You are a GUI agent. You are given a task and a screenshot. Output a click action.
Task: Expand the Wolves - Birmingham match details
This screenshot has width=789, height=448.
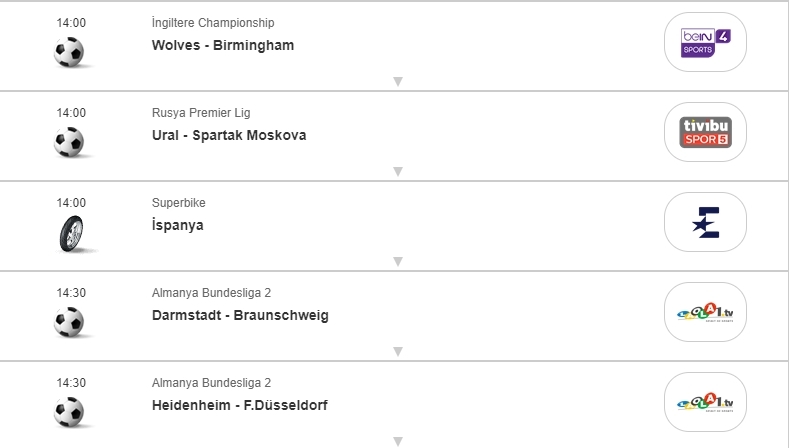(397, 82)
